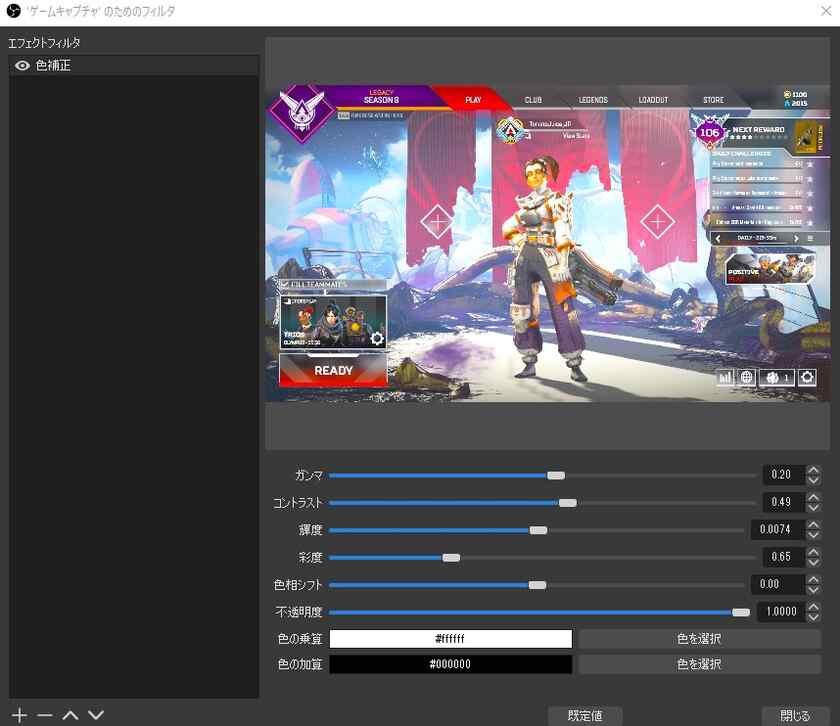Open 色を選択 for the 色の加算 color
Viewport: 840px width, 726px height.
click(698, 663)
